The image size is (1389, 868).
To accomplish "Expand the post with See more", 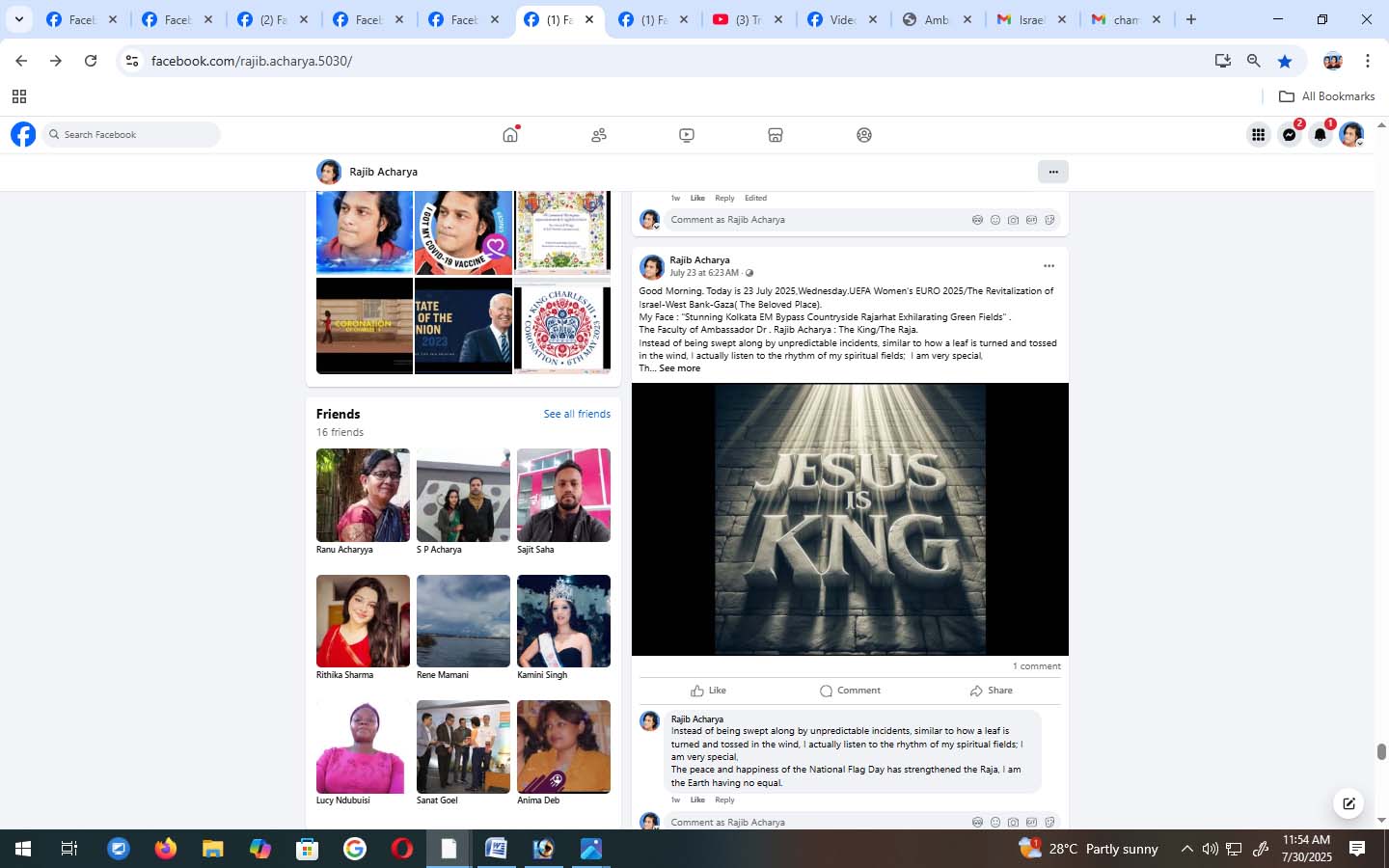I will [679, 368].
